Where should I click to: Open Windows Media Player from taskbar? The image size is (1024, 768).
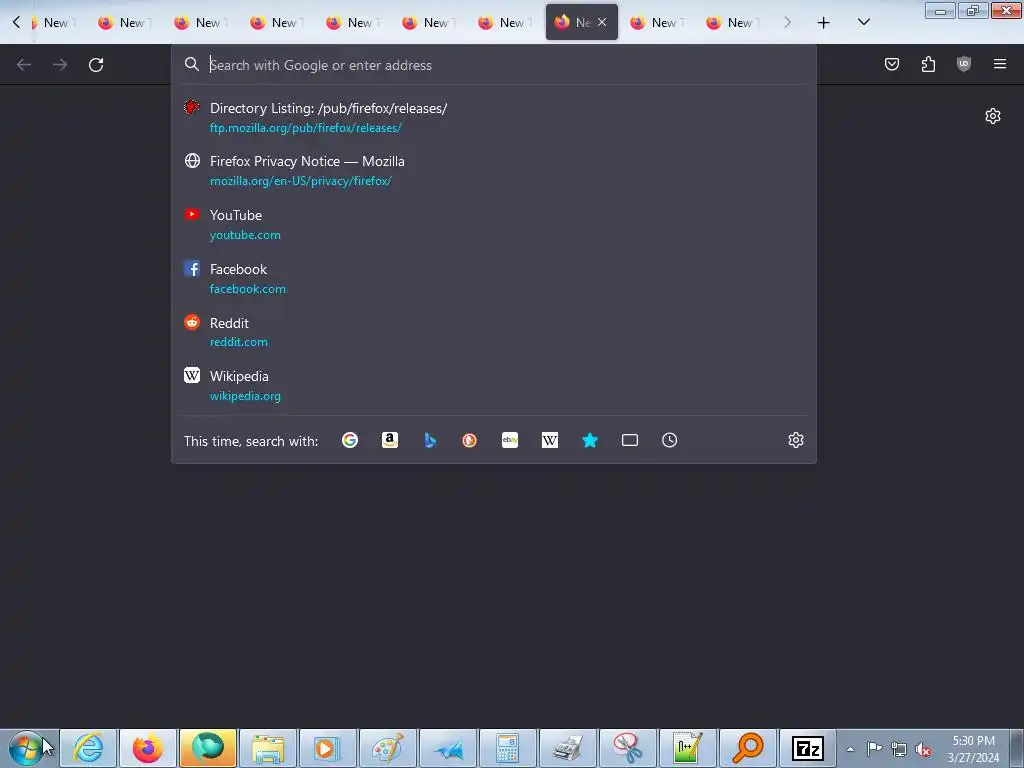(328, 748)
